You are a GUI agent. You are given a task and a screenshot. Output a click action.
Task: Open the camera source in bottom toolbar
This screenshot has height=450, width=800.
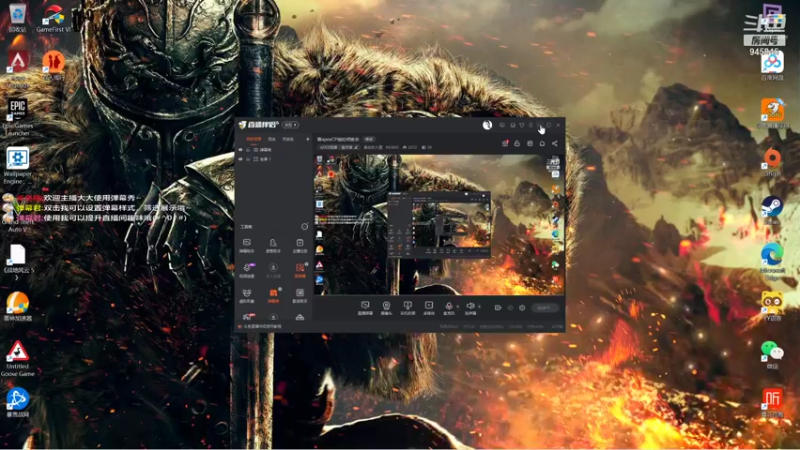click(x=386, y=308)
